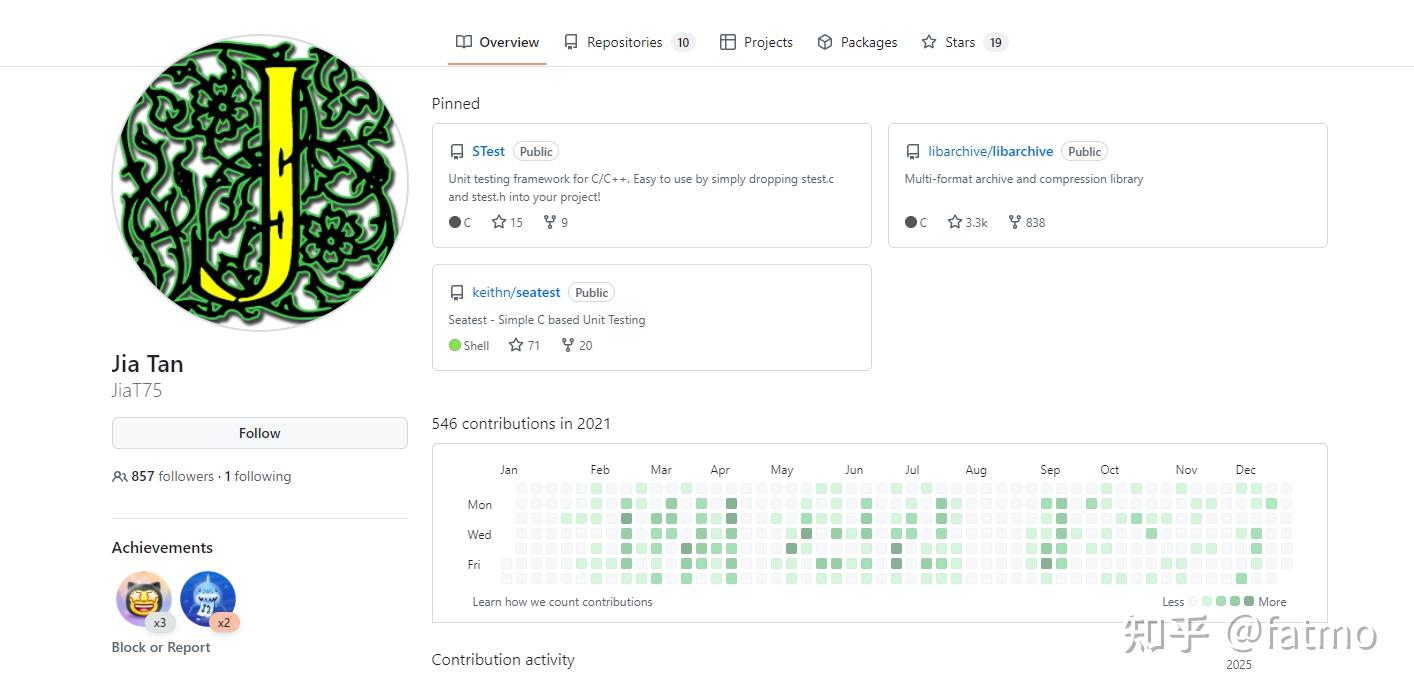The height and width of the screenshot is (691, 1414).
Task: Click the fork icon on the STest card
Action: pos(549,222)
